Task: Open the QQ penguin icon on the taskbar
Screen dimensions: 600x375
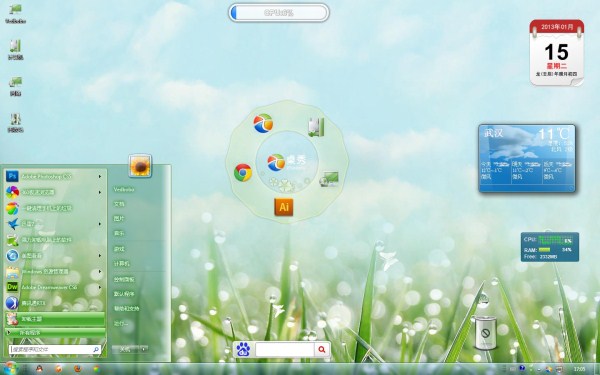Action: pyautogui.click(x=39, y=369)
